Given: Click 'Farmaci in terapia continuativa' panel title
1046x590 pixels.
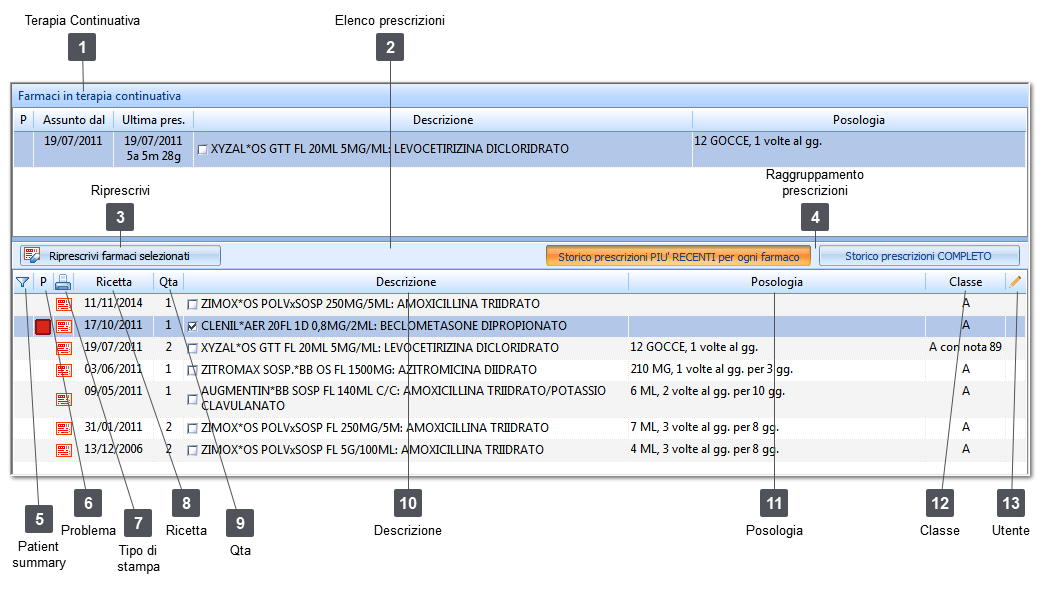Looking at the screenshot, I should (x=99, y=96).
